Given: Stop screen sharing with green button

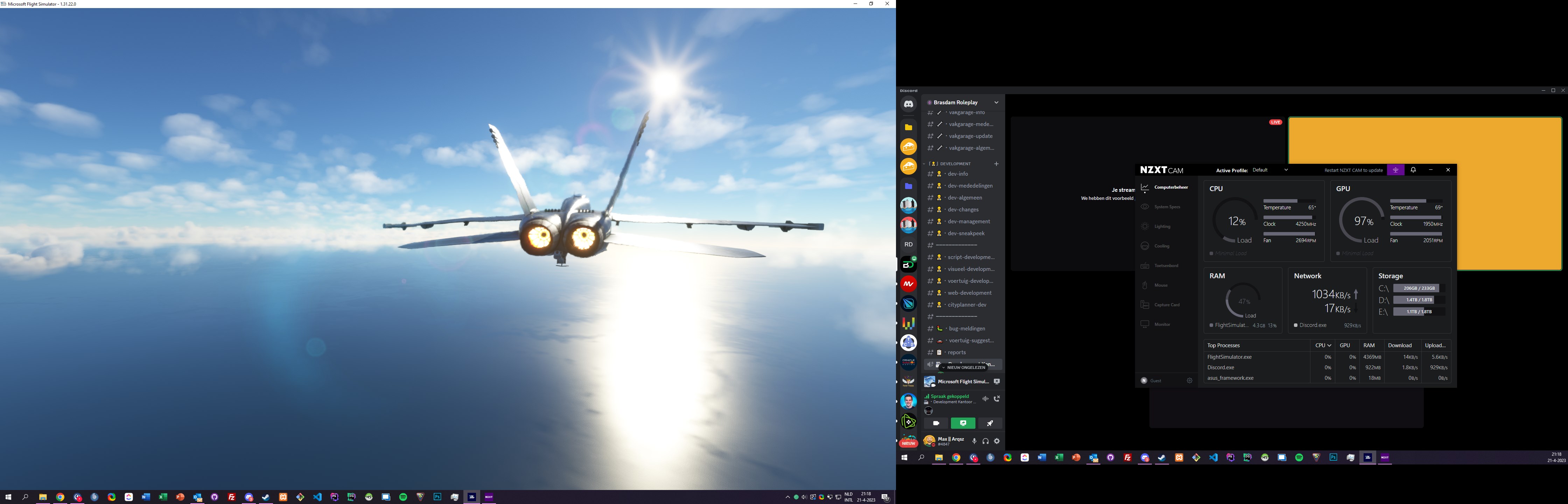Looking at the screenshot, I should coord(963,423).
